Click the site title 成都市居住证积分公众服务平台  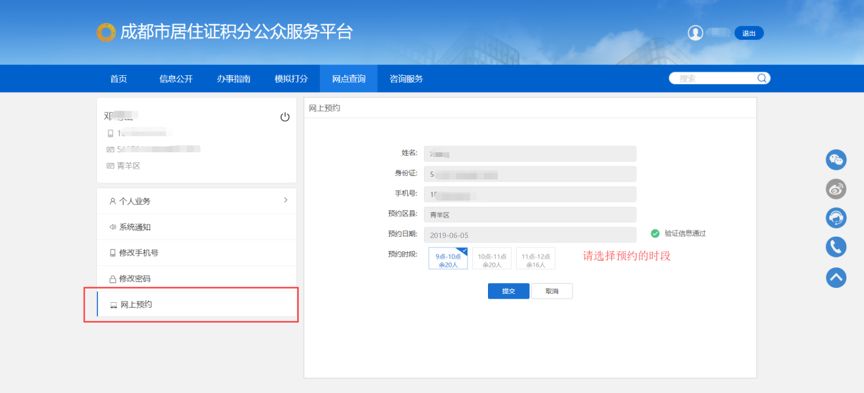click(x=236, y=32)
